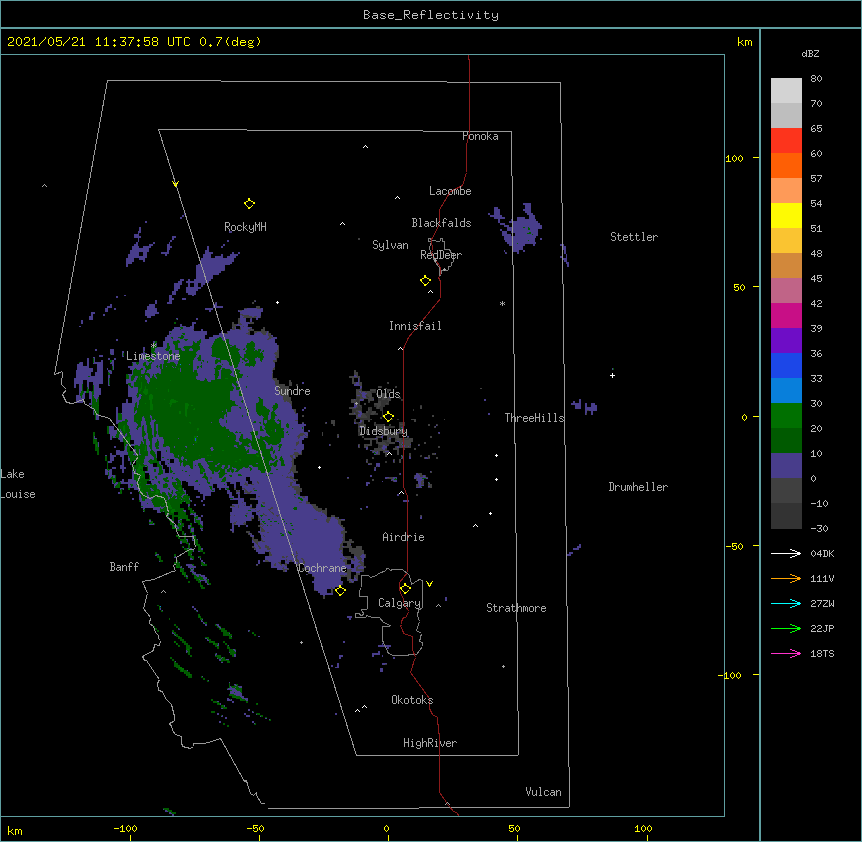
Task: Click the yellow station marker near Olds
Action: (388, 416)
